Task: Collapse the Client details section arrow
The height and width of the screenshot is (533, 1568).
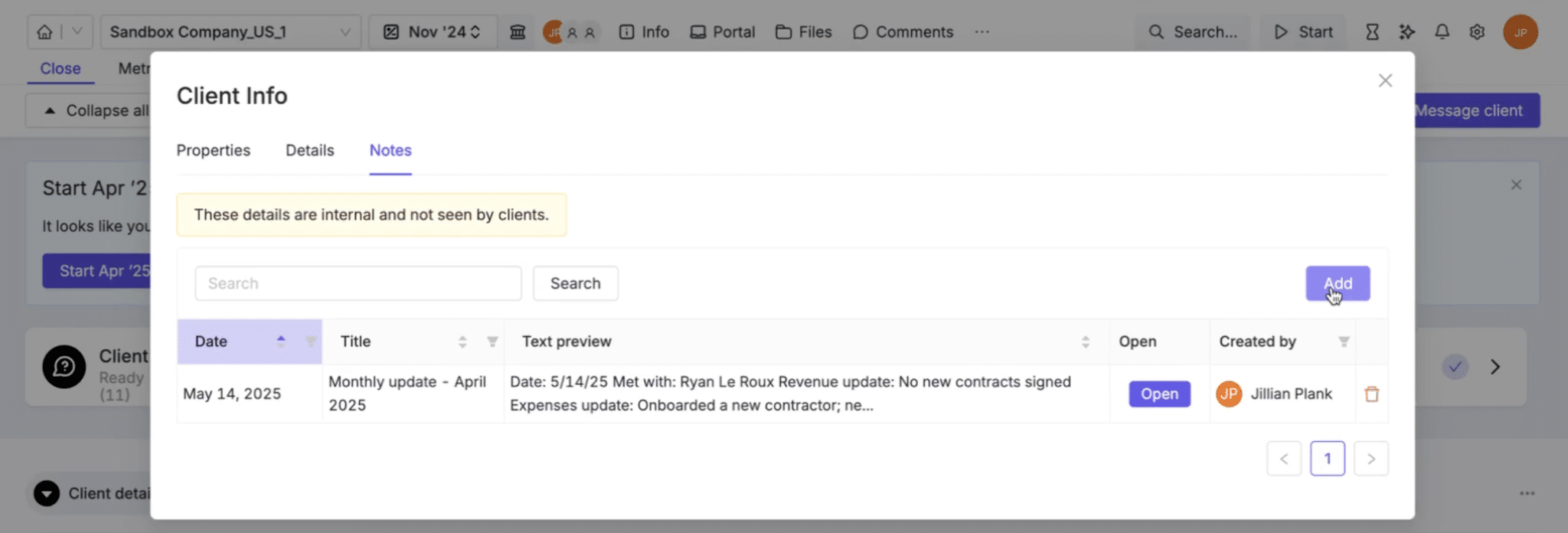Action: point(47,494)
